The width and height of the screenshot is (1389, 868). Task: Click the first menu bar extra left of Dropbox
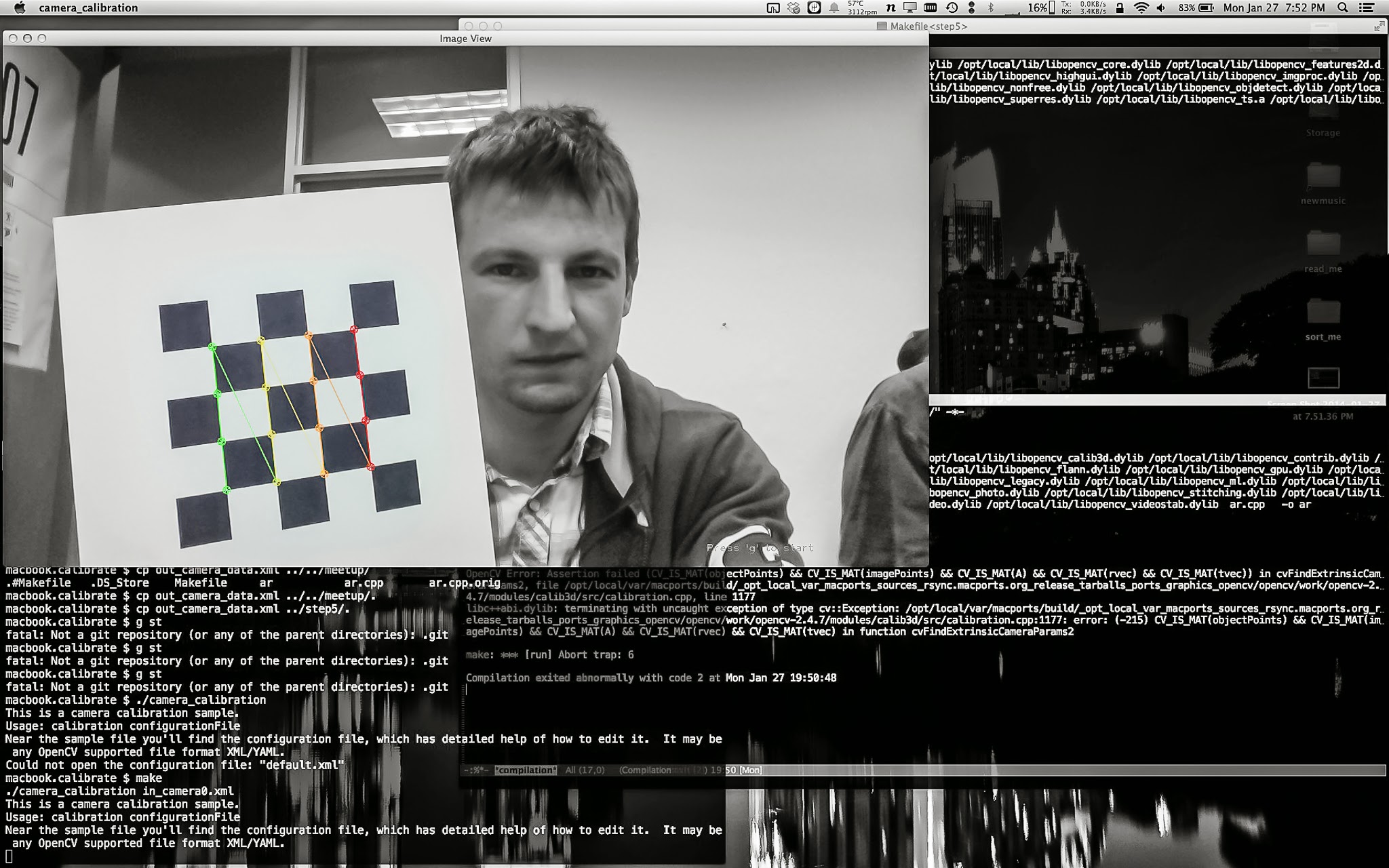click(x=773, y=8)
